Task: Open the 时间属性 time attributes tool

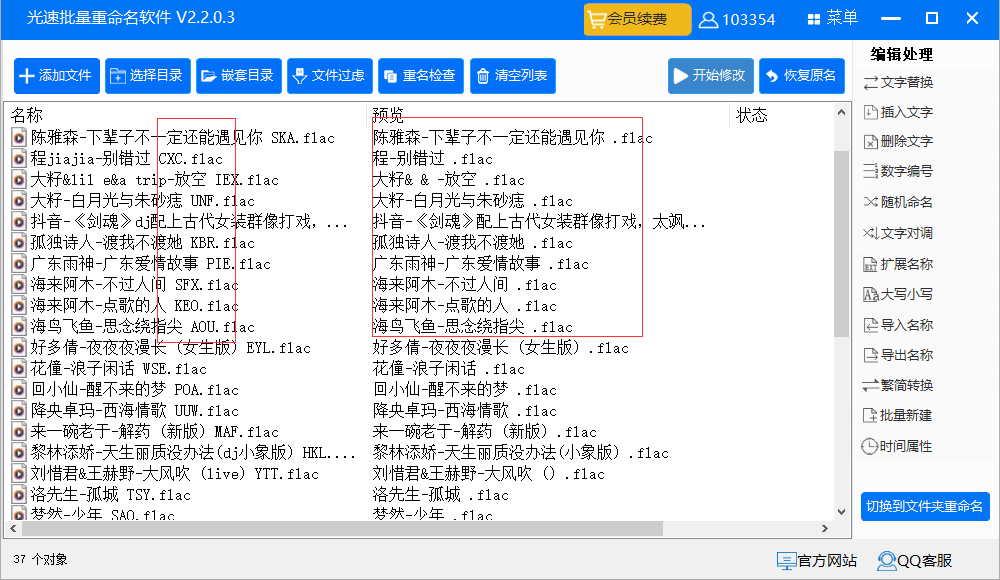Action: [x=899, y=446]
